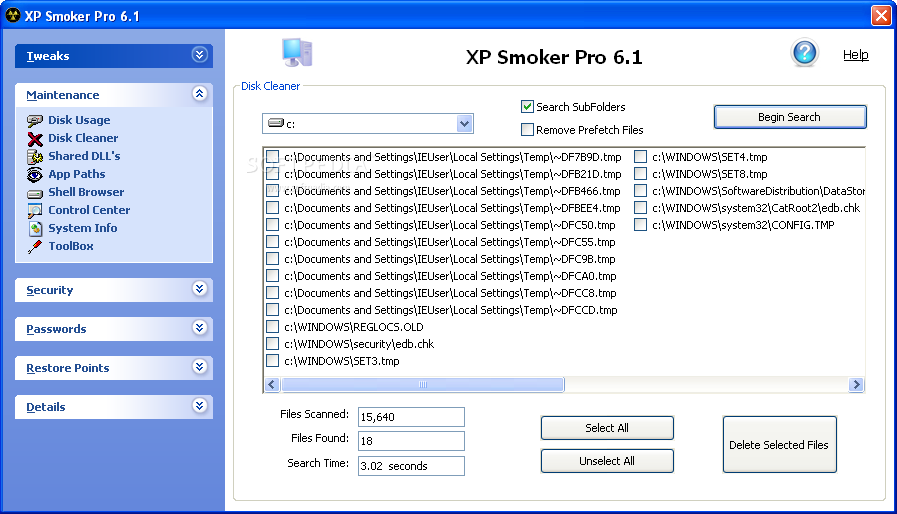
Task: Click the Passwords header label
Action: pyautogui.click(x=56, y=329)
